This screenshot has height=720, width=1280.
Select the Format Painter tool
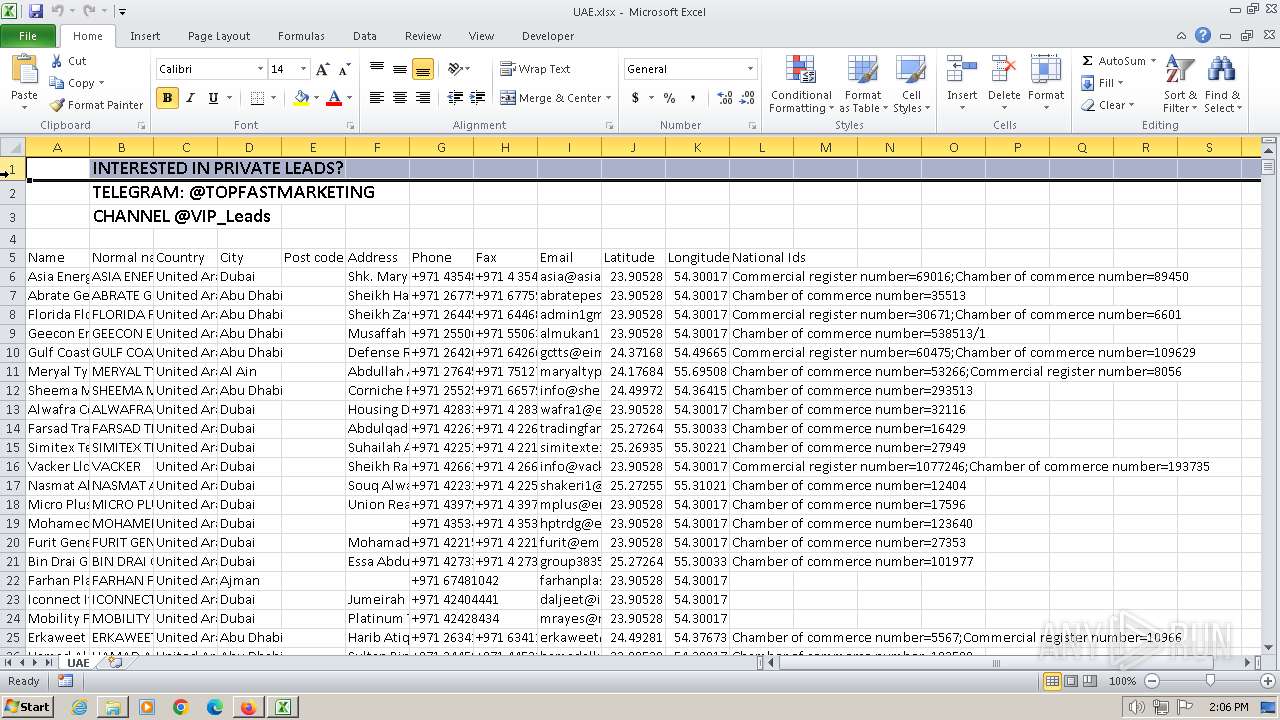point(97,105)
